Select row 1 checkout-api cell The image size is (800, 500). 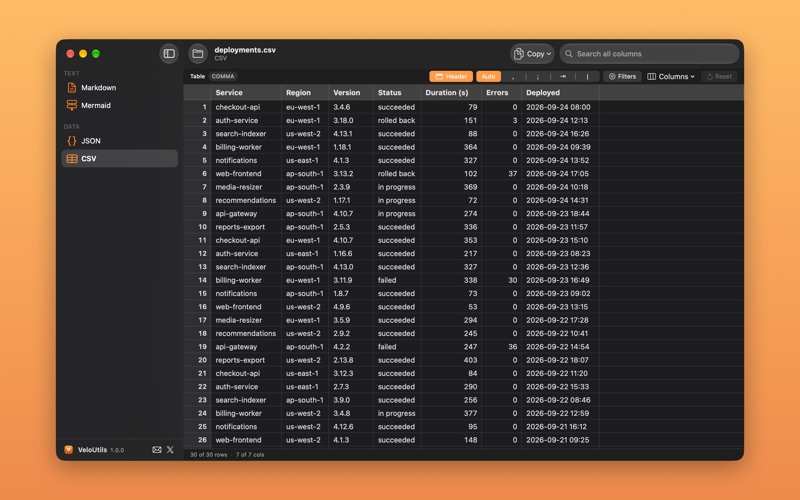coord(246,107)
